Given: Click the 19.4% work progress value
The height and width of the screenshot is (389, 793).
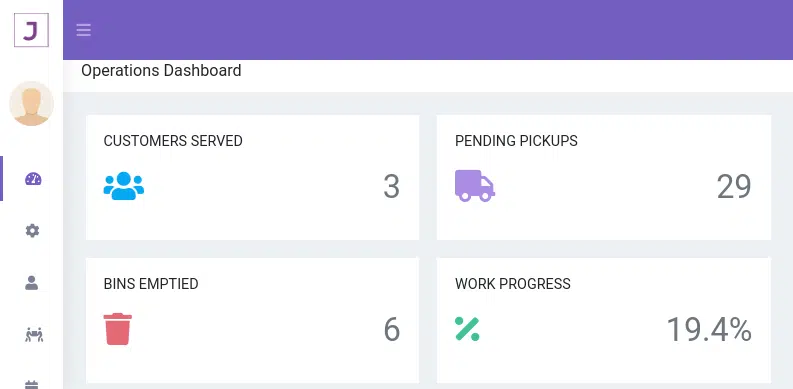Looking at the screenshot, I should pos(709,329).
